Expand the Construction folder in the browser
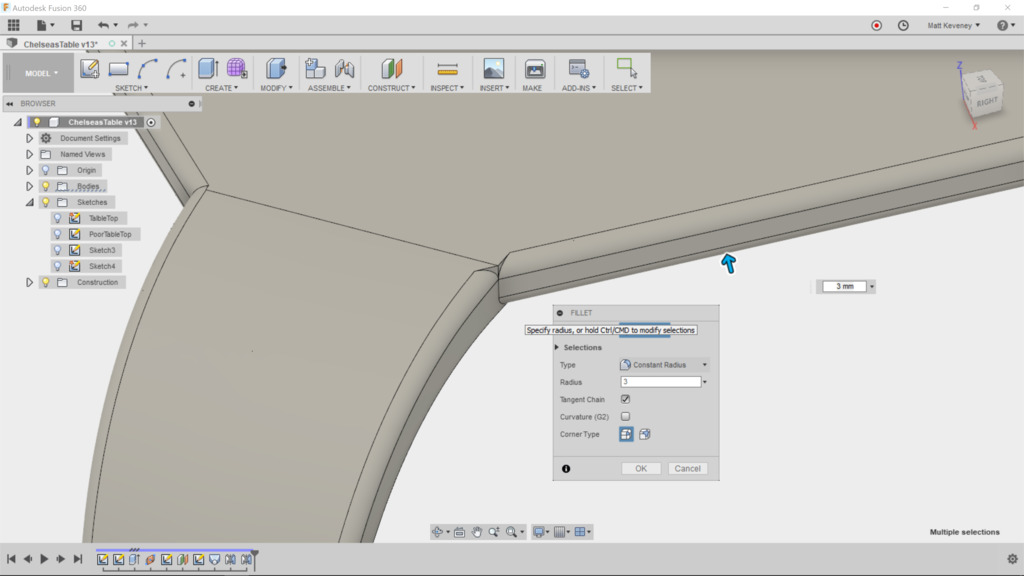The height and width of the screenshot is (576, 1024). (x=29, y=281)
